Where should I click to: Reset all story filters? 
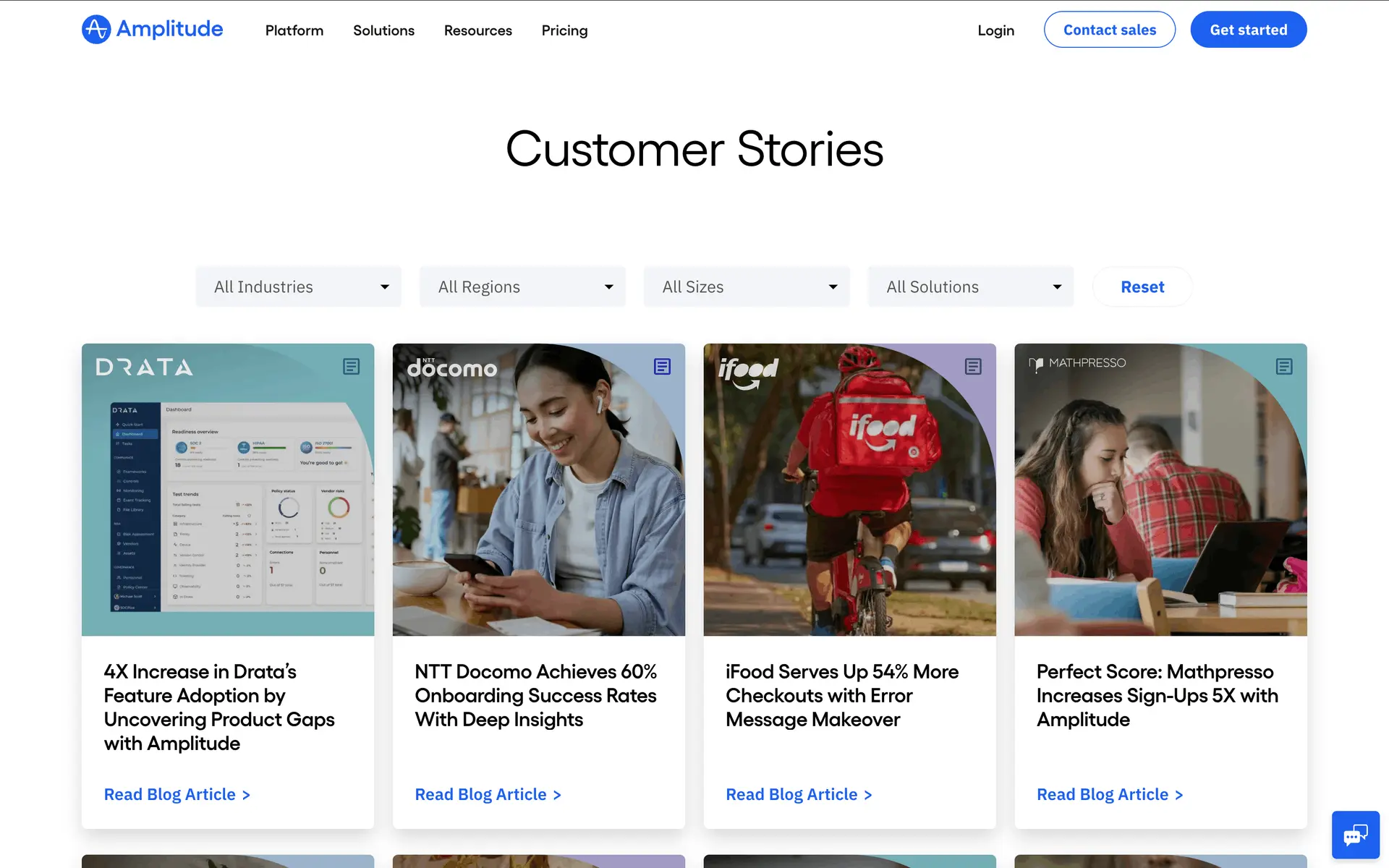click(1142, 287)
